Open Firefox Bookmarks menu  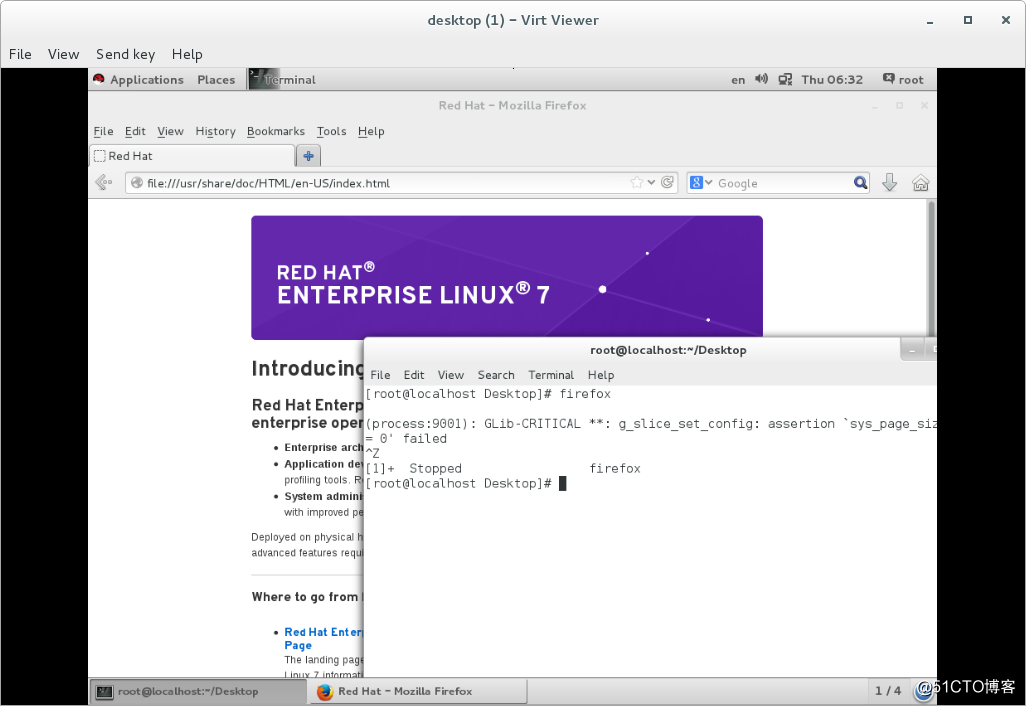pos(275,132)
